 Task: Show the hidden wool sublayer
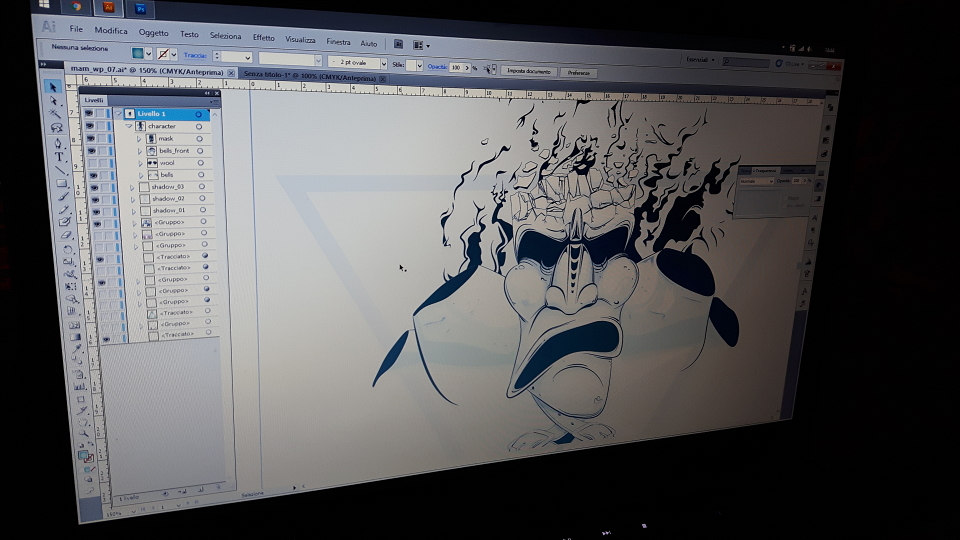click(92, 163)
